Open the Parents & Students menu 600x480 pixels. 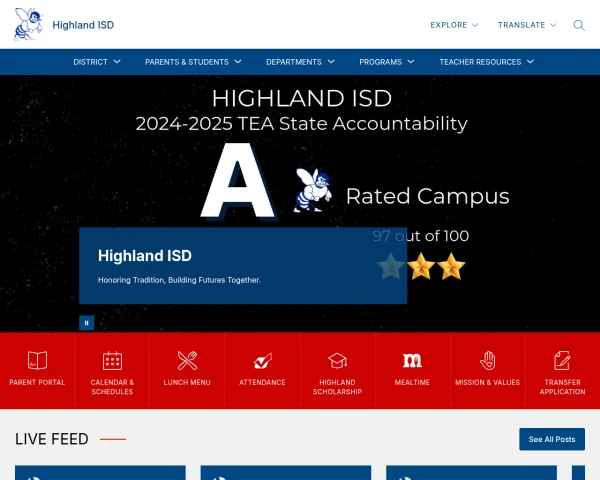(187, 62)
